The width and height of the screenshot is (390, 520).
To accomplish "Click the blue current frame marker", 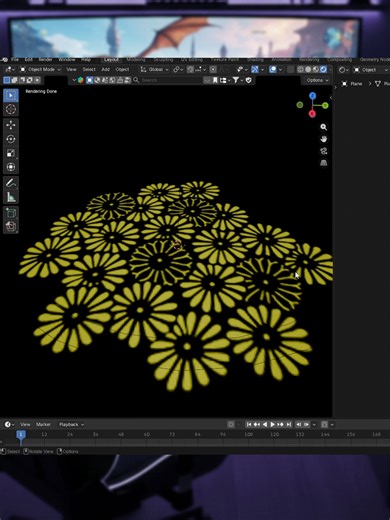I will [21, 434].
